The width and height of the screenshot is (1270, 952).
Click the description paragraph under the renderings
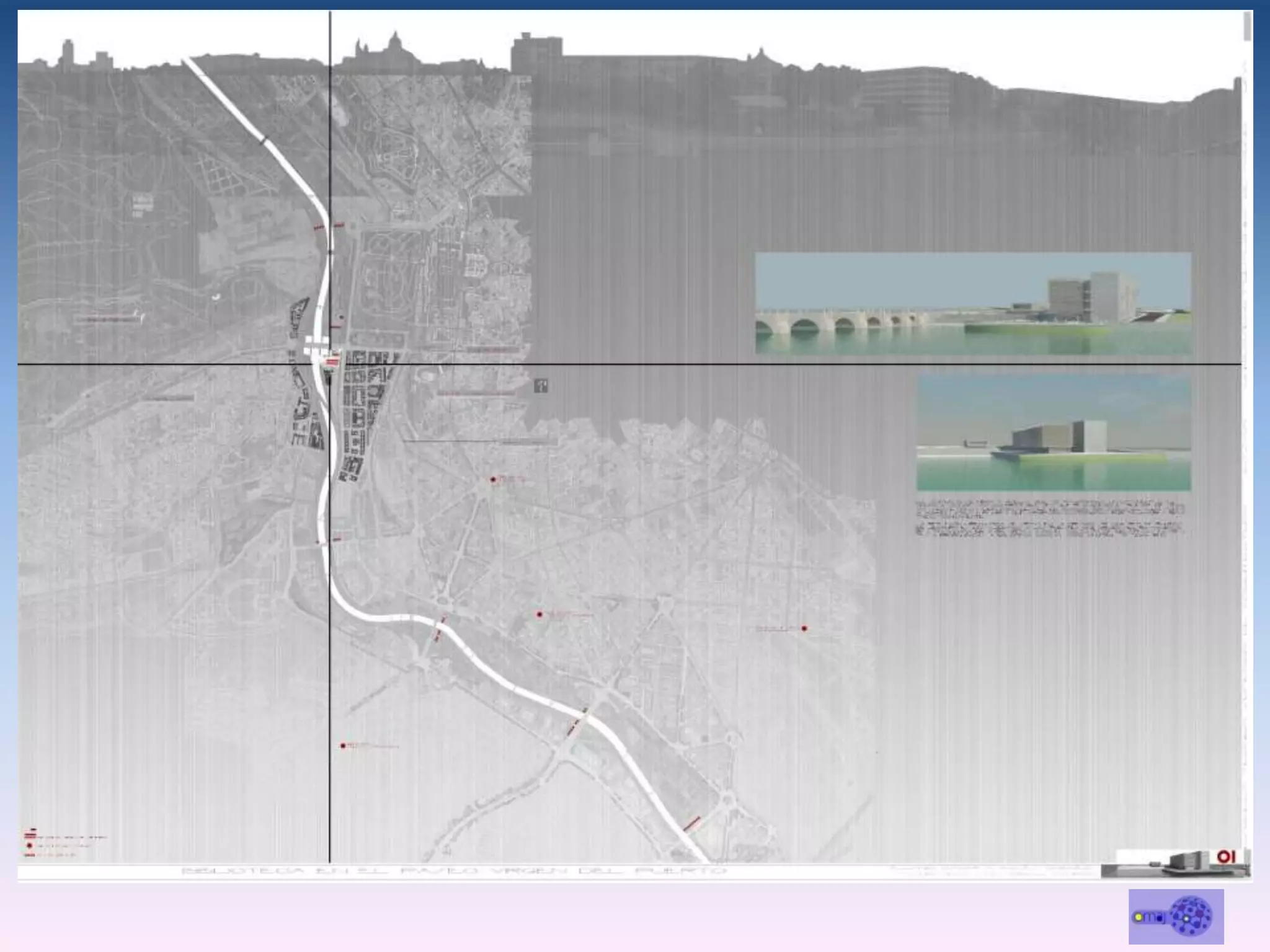(x=1050, y=519)
